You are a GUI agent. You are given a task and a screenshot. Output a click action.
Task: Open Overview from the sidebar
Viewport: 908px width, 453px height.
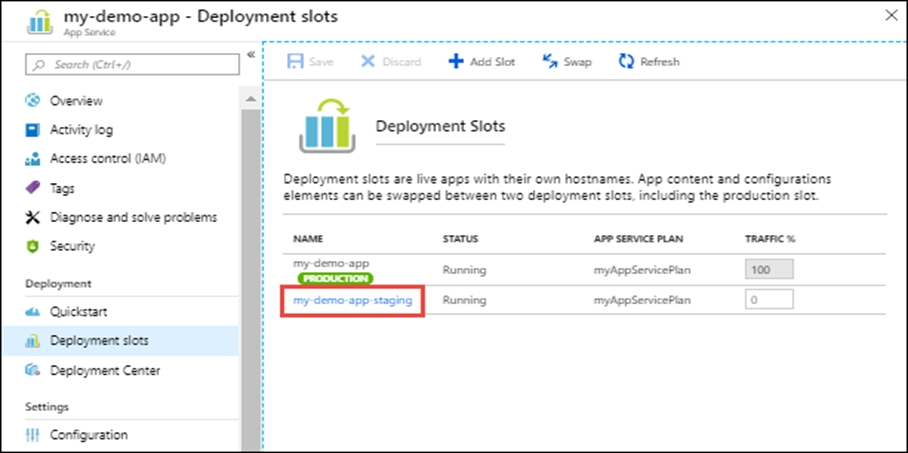tap(76, 101)
